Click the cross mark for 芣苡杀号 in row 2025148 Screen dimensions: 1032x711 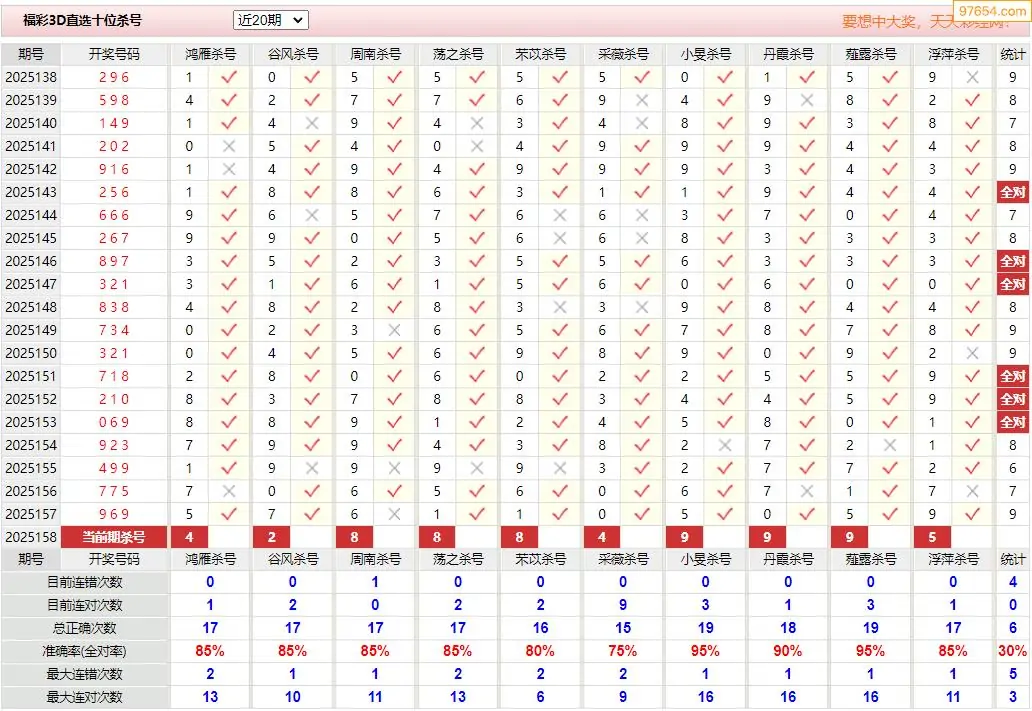pyautogui.click(x=559, y=307)
